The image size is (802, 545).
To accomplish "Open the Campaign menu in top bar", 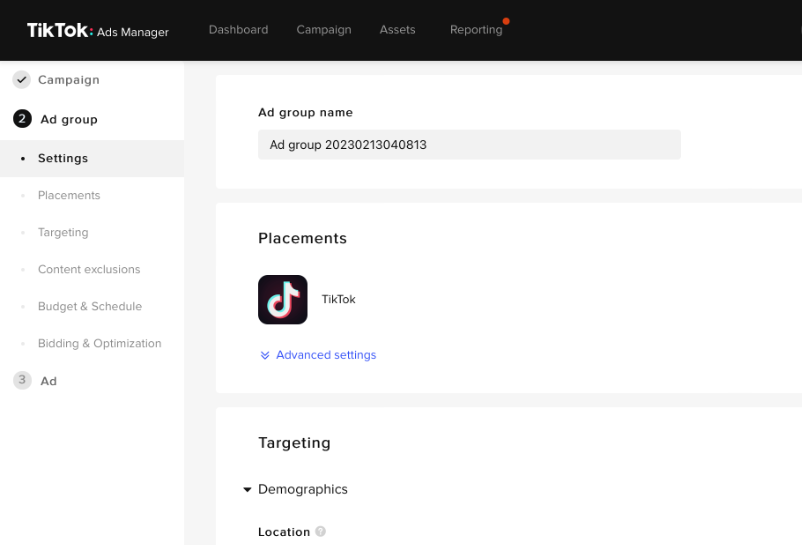I will 324,30.
